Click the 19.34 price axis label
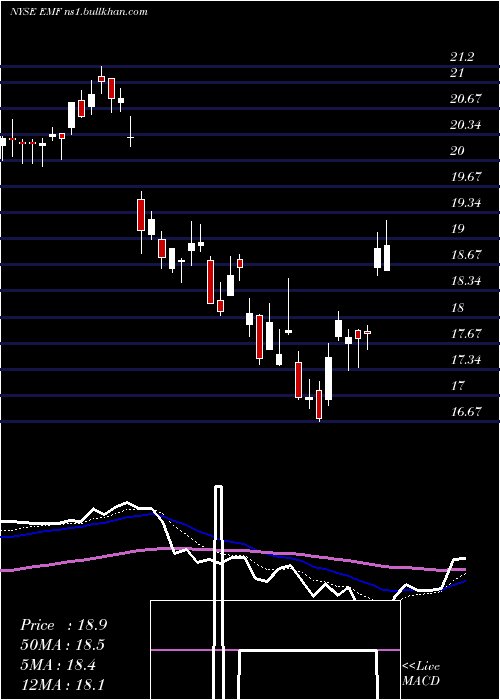This screenshot has height=700, width=500. click(x=466, y=203)
